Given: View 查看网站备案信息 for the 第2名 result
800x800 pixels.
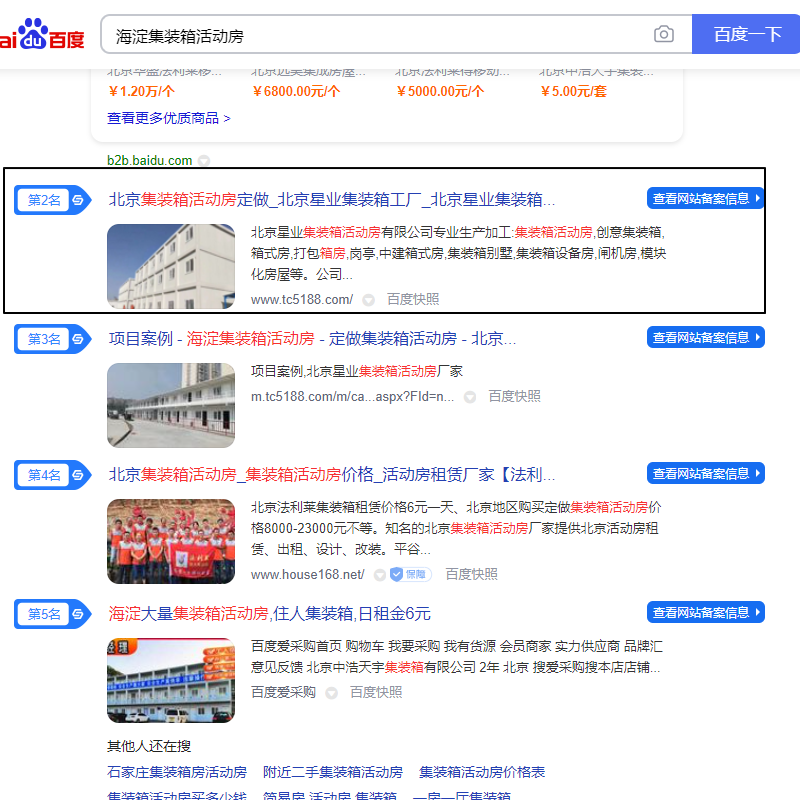Looking at the screenshot, I should tap(706, 198).
